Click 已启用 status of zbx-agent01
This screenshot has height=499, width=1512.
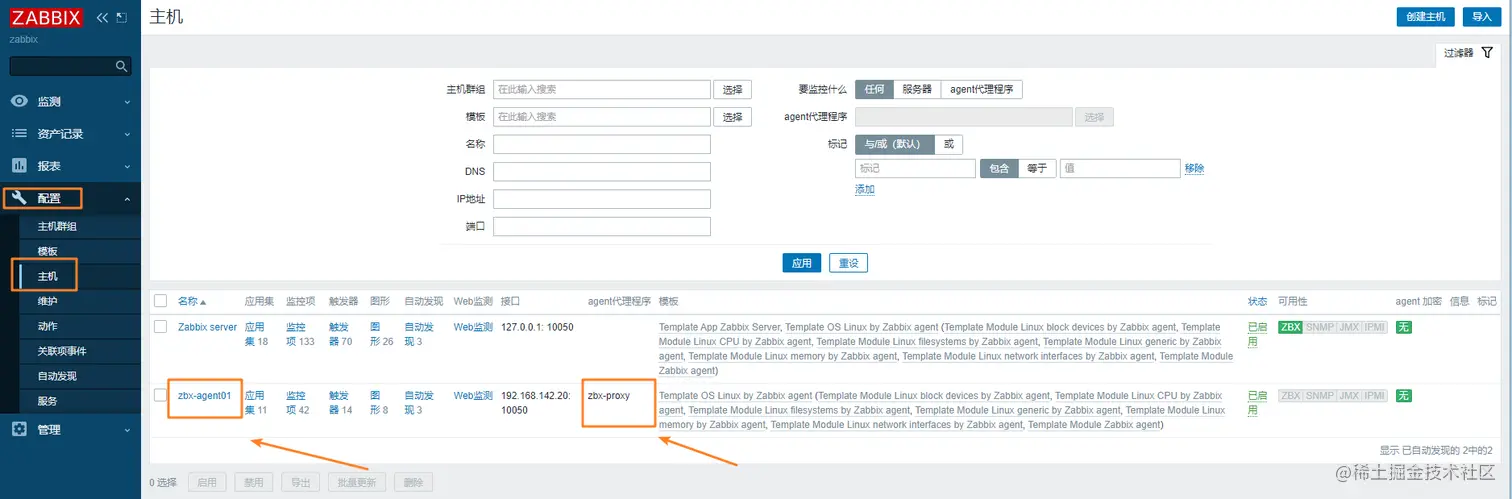tap(1257, 402)
